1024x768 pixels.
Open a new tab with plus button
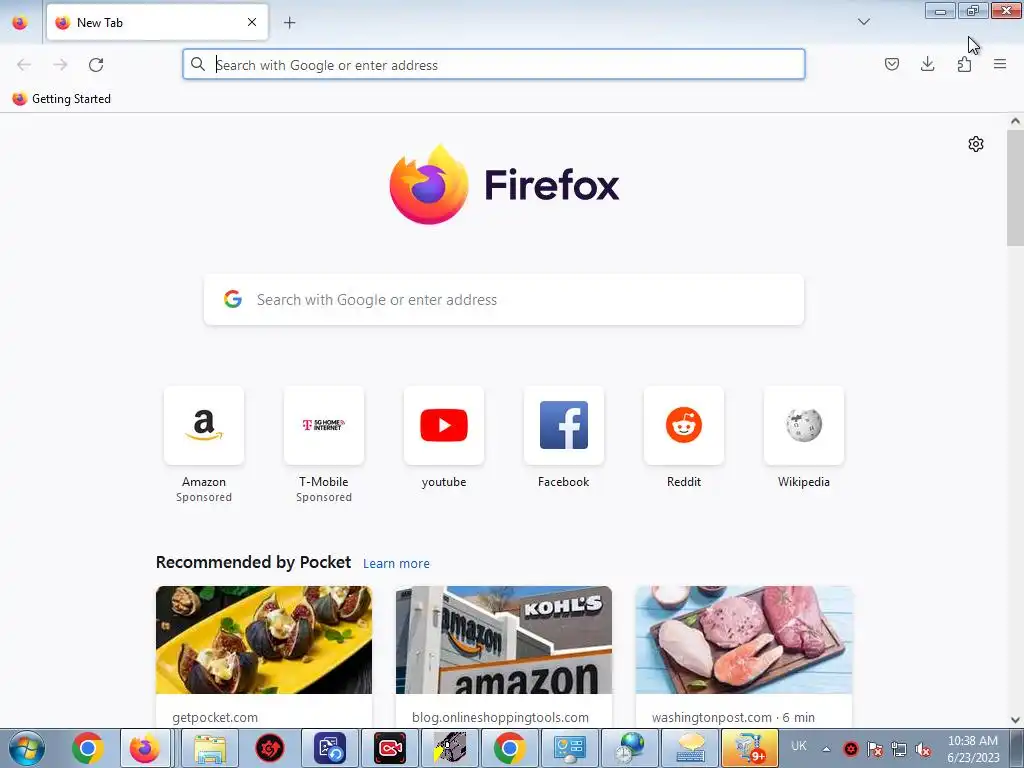(x=289, y=22)
